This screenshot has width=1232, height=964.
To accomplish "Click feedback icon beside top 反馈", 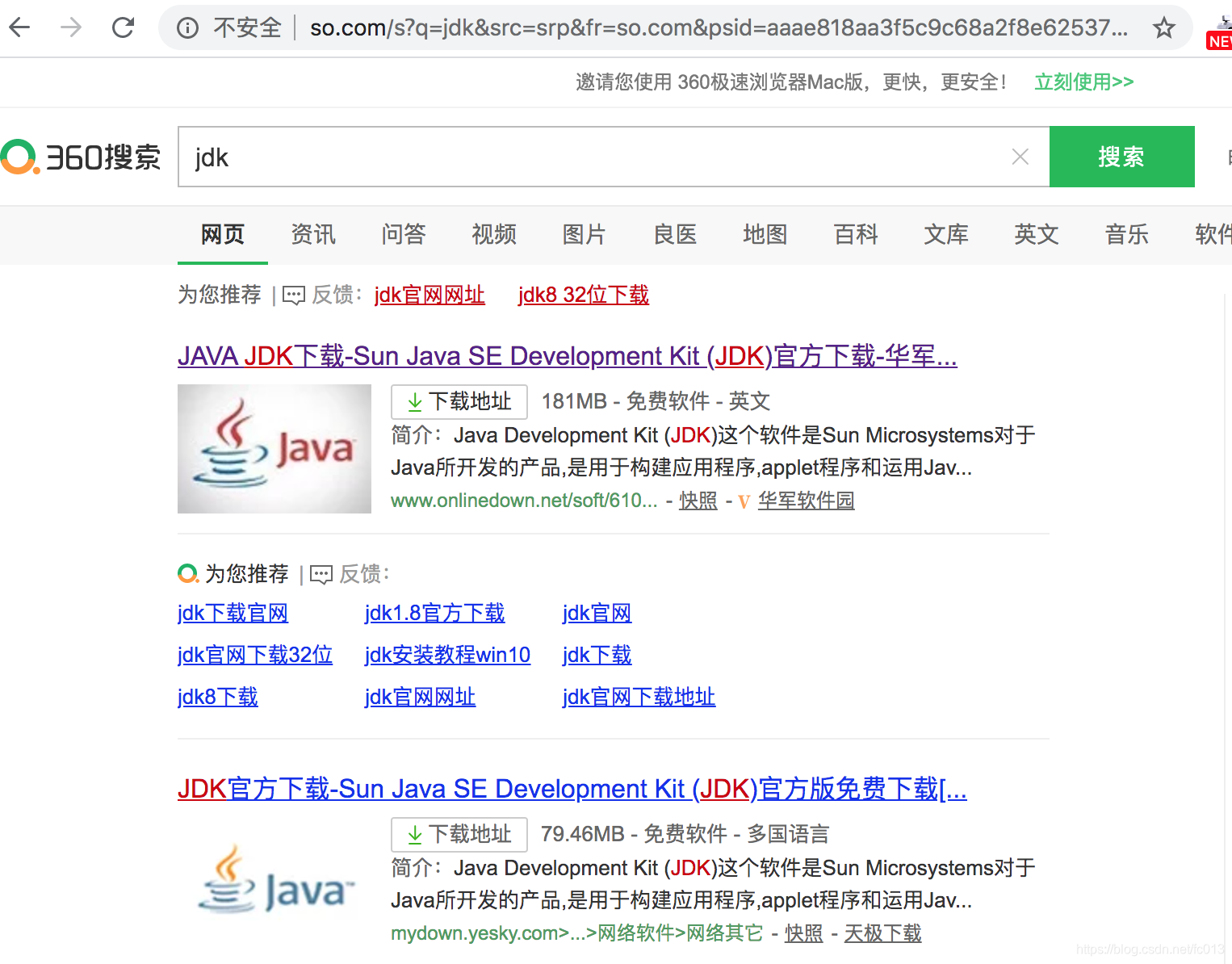I will tap(294, 295).
